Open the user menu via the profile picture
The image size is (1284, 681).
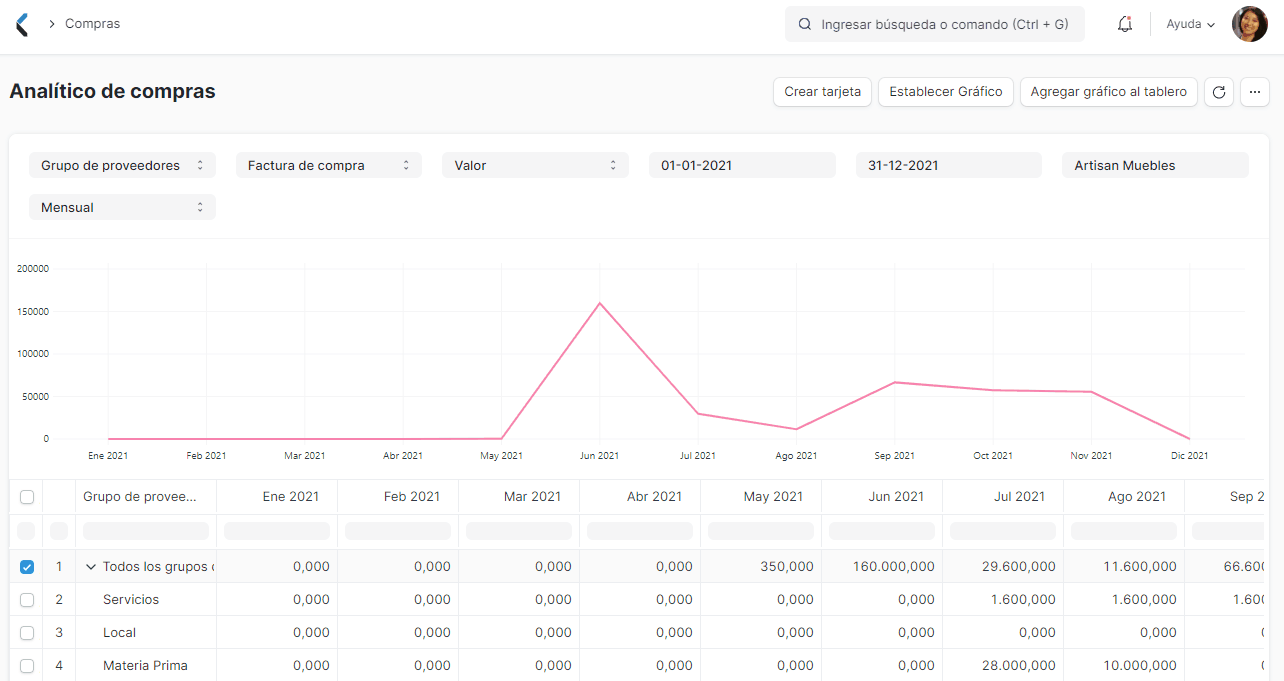coord(1249,23)
